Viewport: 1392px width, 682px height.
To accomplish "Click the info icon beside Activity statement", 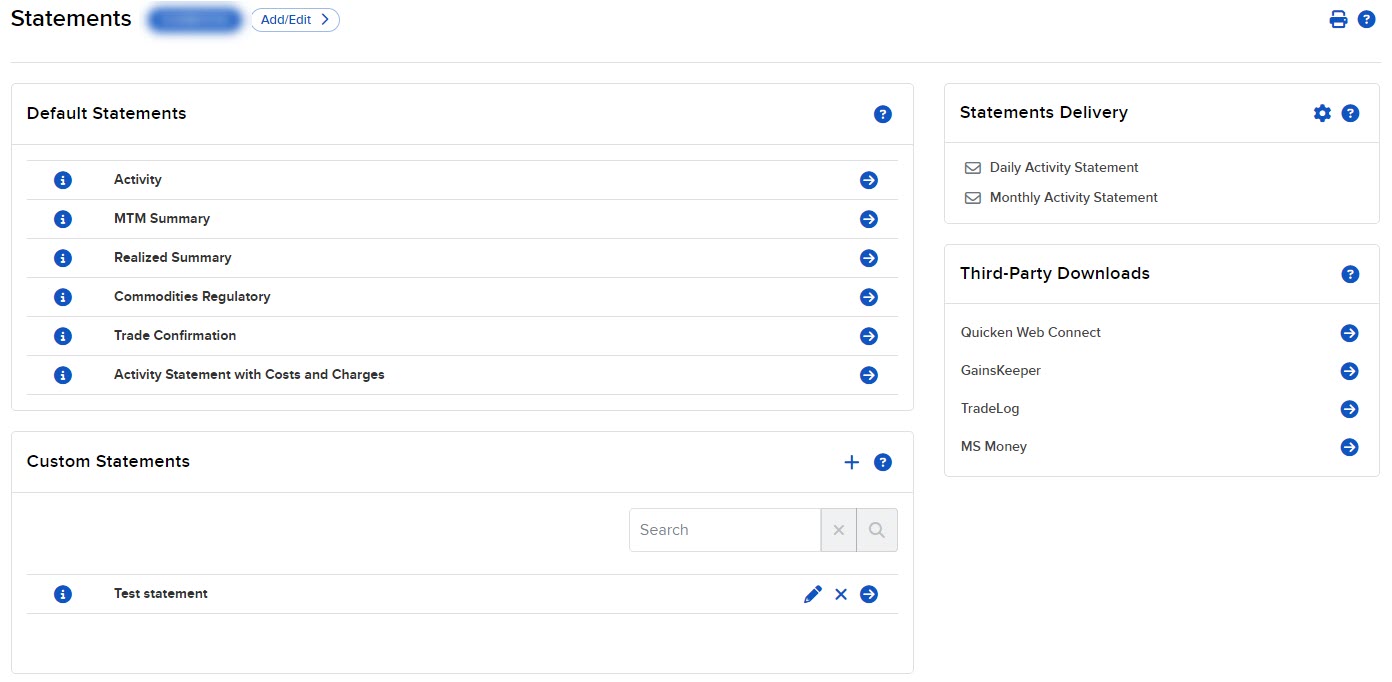I will (x=63, y=180).
